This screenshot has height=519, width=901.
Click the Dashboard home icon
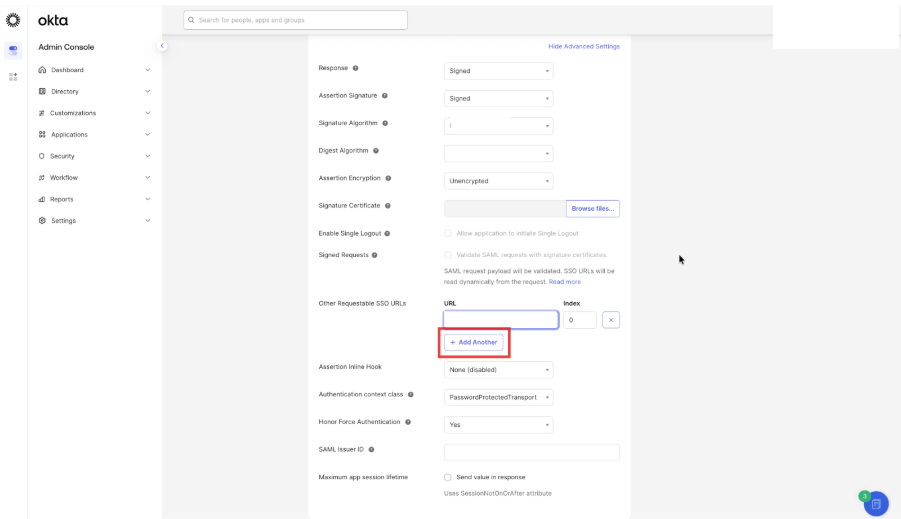tap(42, 70)
